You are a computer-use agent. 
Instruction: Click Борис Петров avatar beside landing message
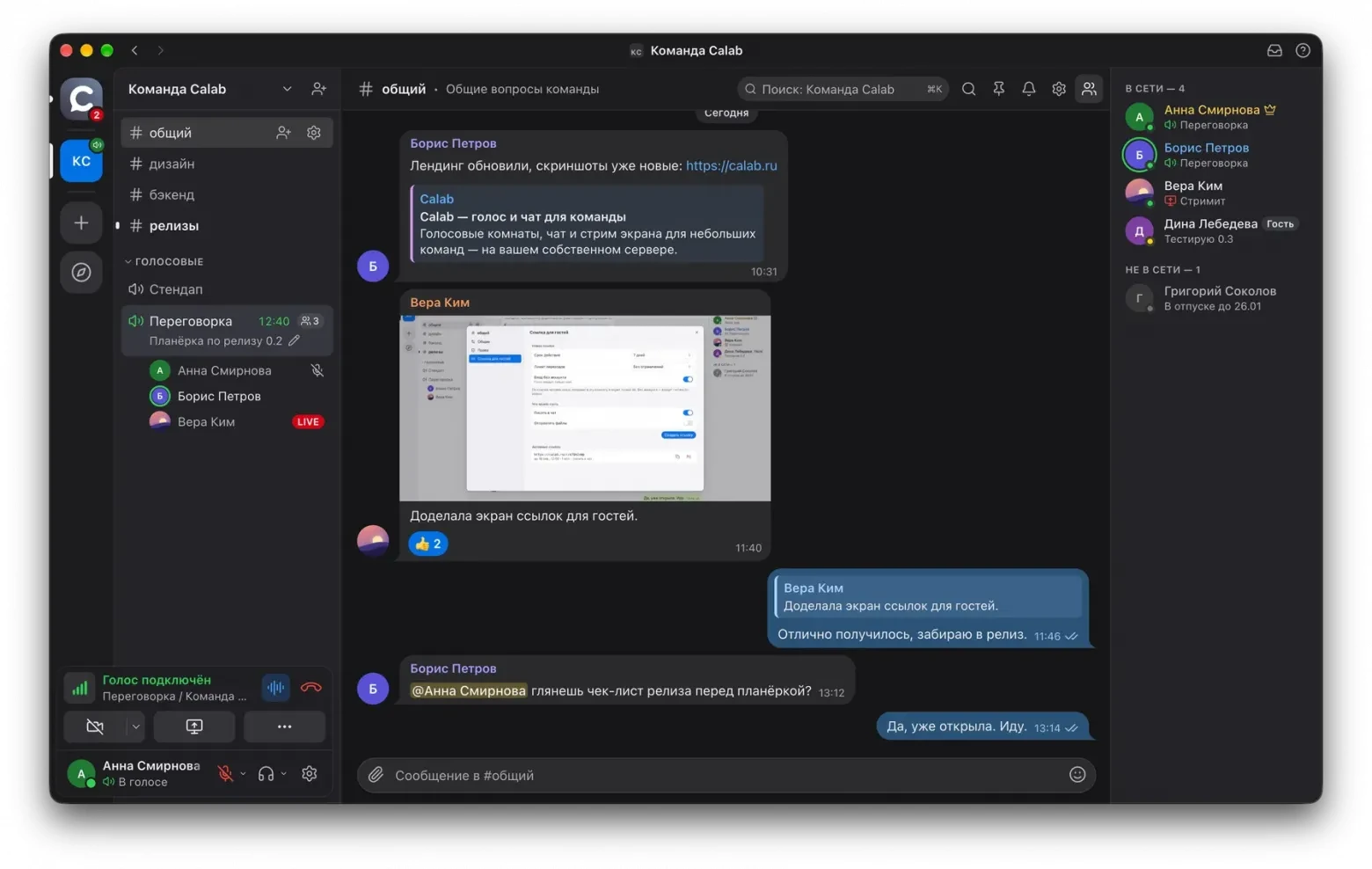click(x=373, y=266)
